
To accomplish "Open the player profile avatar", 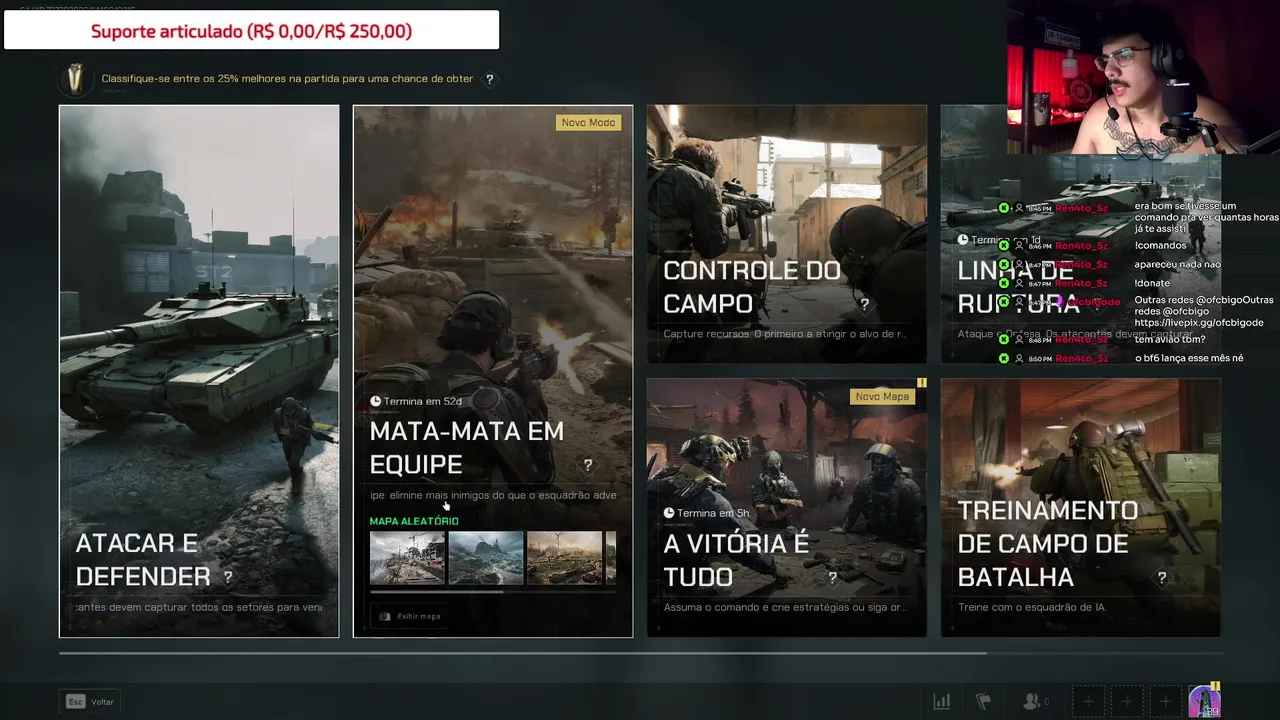I will pyautogui.click(x=1204, y=701).
